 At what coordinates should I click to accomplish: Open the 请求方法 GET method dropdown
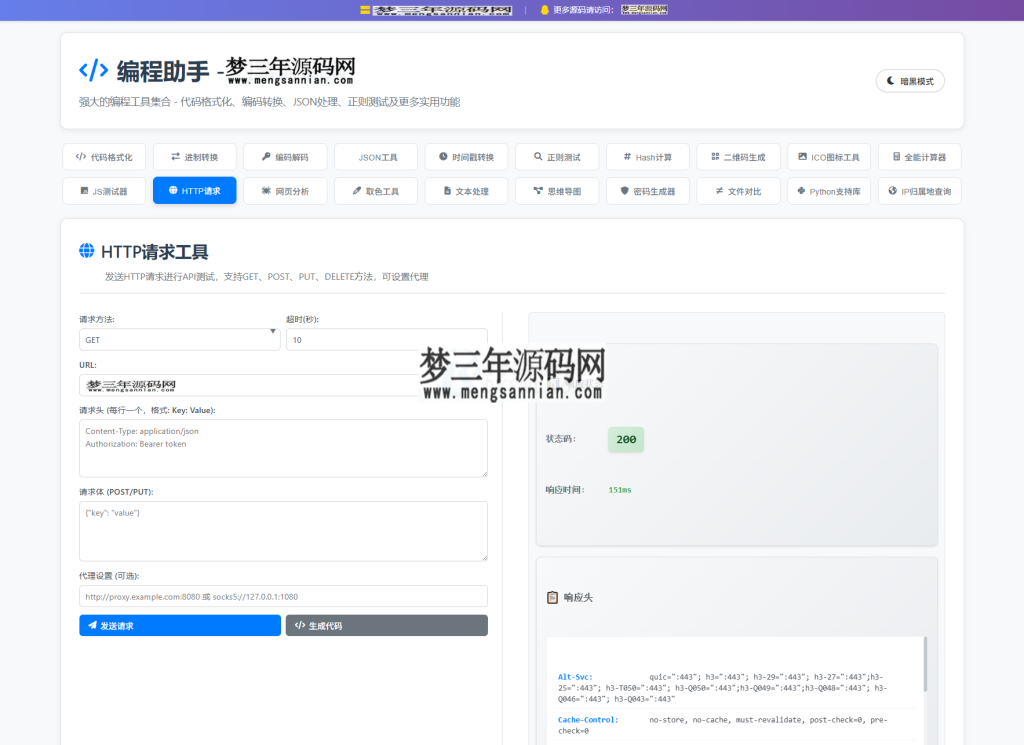tap(179, 339)
